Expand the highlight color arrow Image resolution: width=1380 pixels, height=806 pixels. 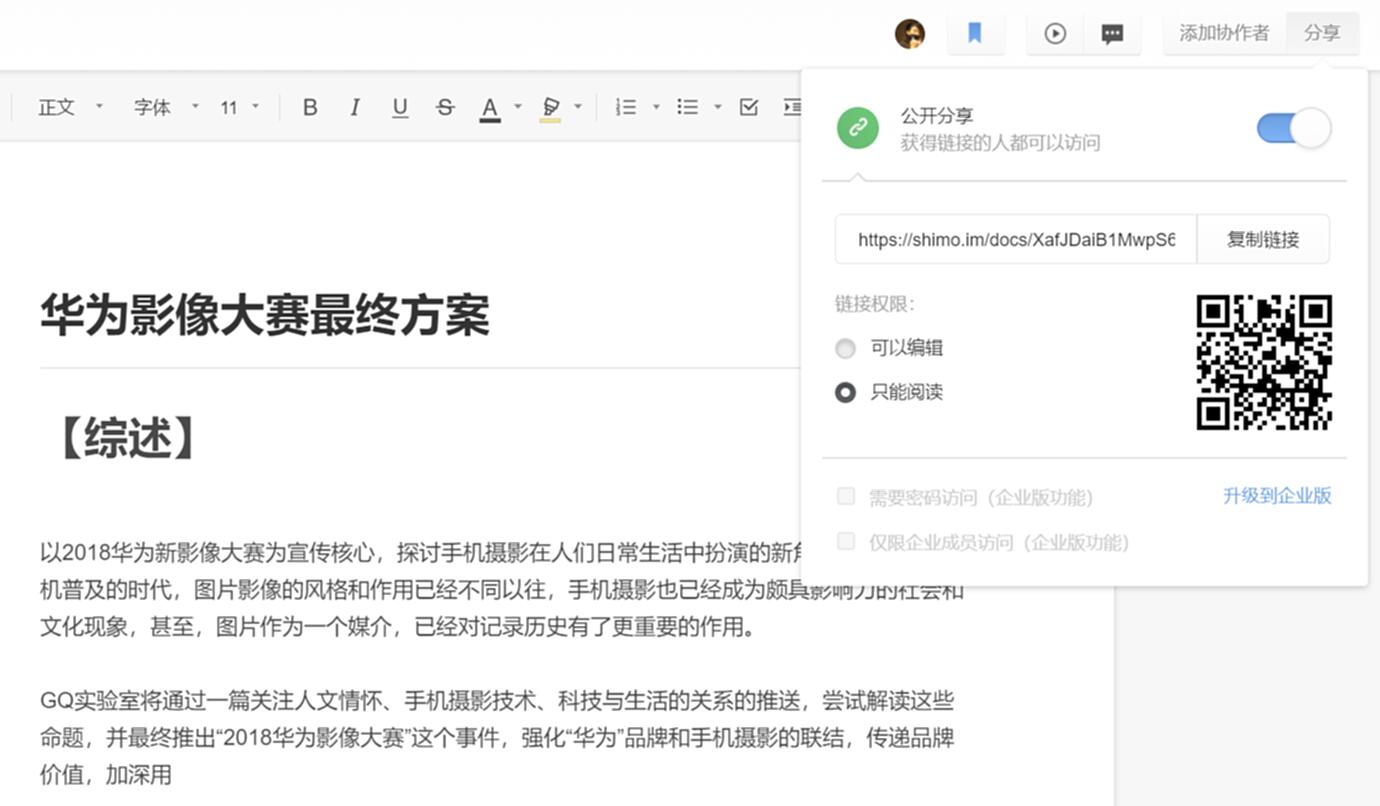577,107
